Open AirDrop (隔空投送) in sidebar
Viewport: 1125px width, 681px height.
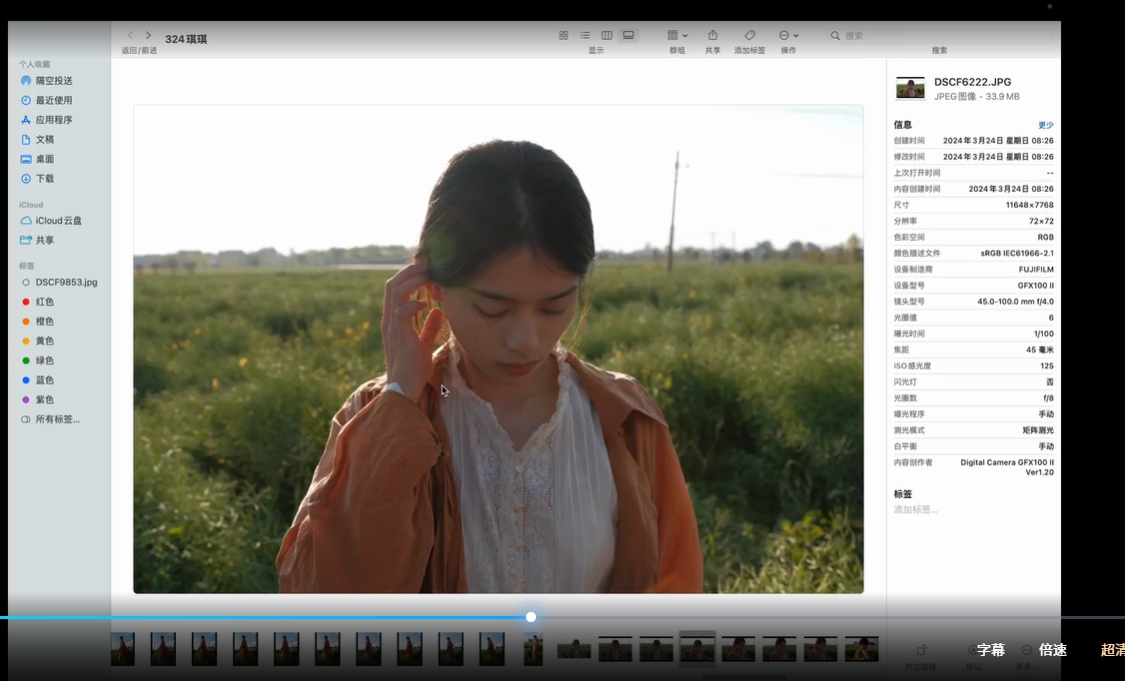[54, 81]
